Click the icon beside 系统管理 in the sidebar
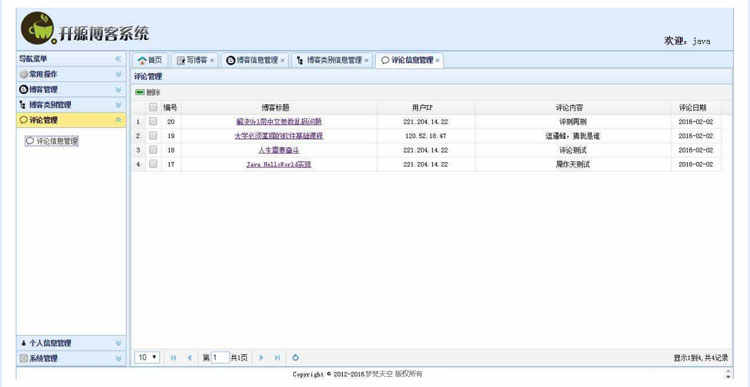Viewport: 750px width, 387px height. (23, 358)
